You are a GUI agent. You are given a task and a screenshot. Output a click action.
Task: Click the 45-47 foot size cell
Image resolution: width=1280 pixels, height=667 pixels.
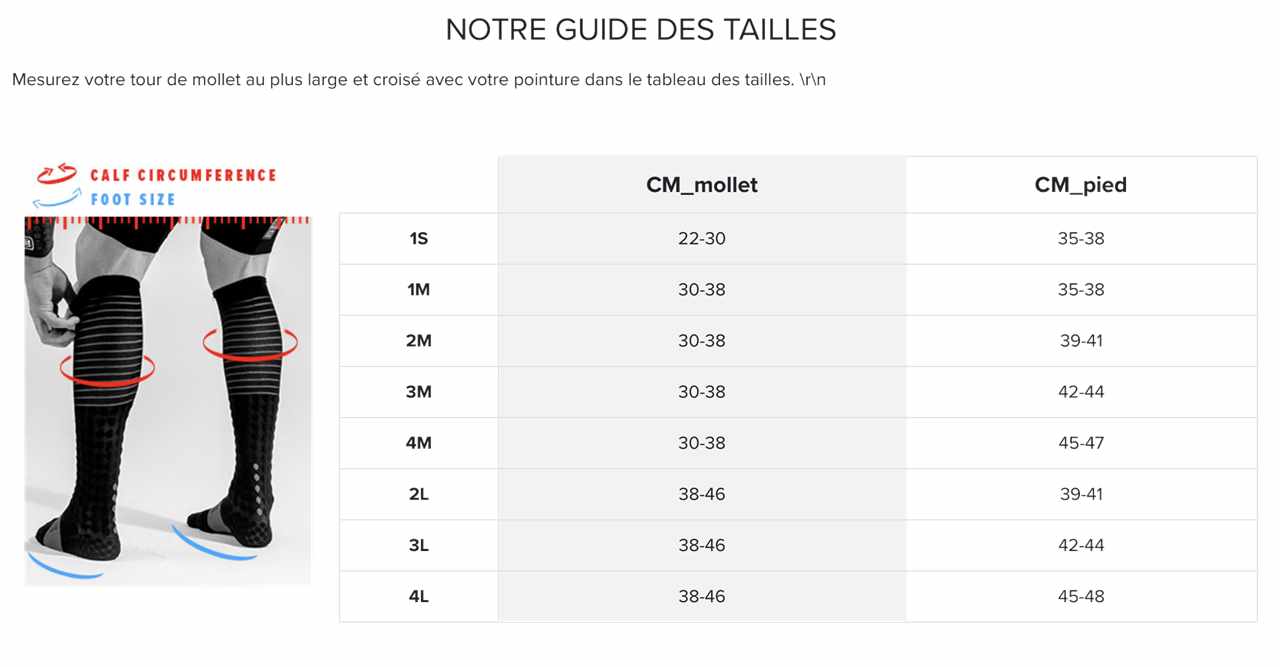click(x=1081, y=443)
